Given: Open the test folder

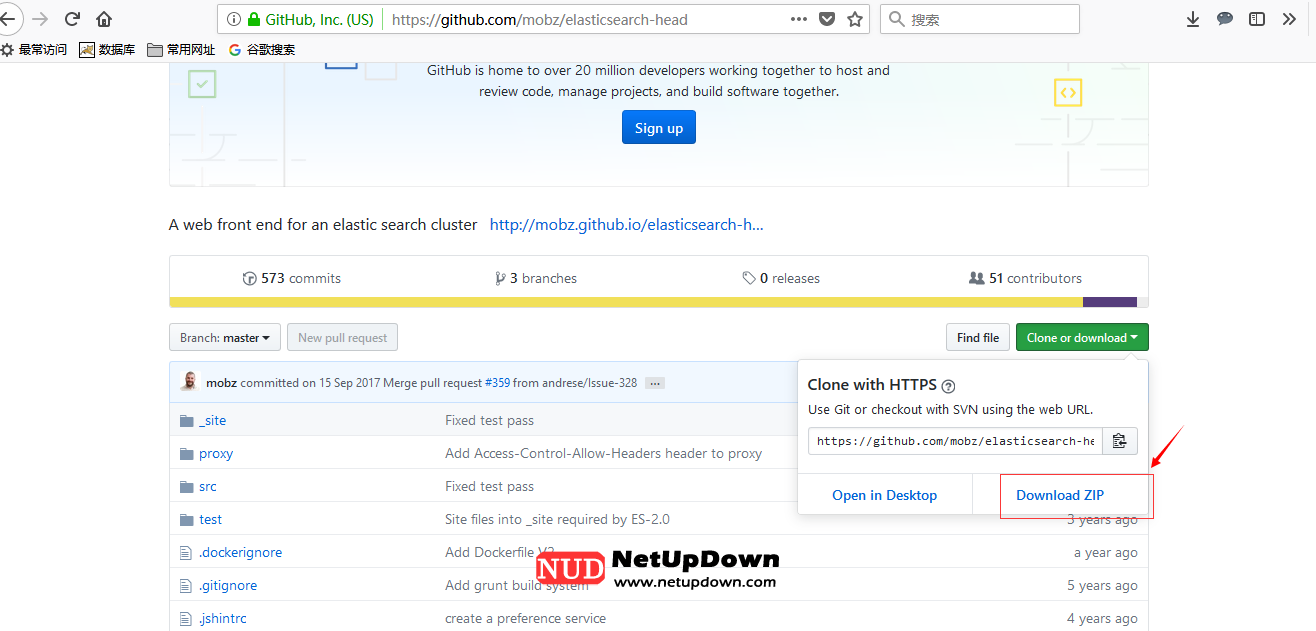Looking at the screenshot, I should tap(210, 520).
